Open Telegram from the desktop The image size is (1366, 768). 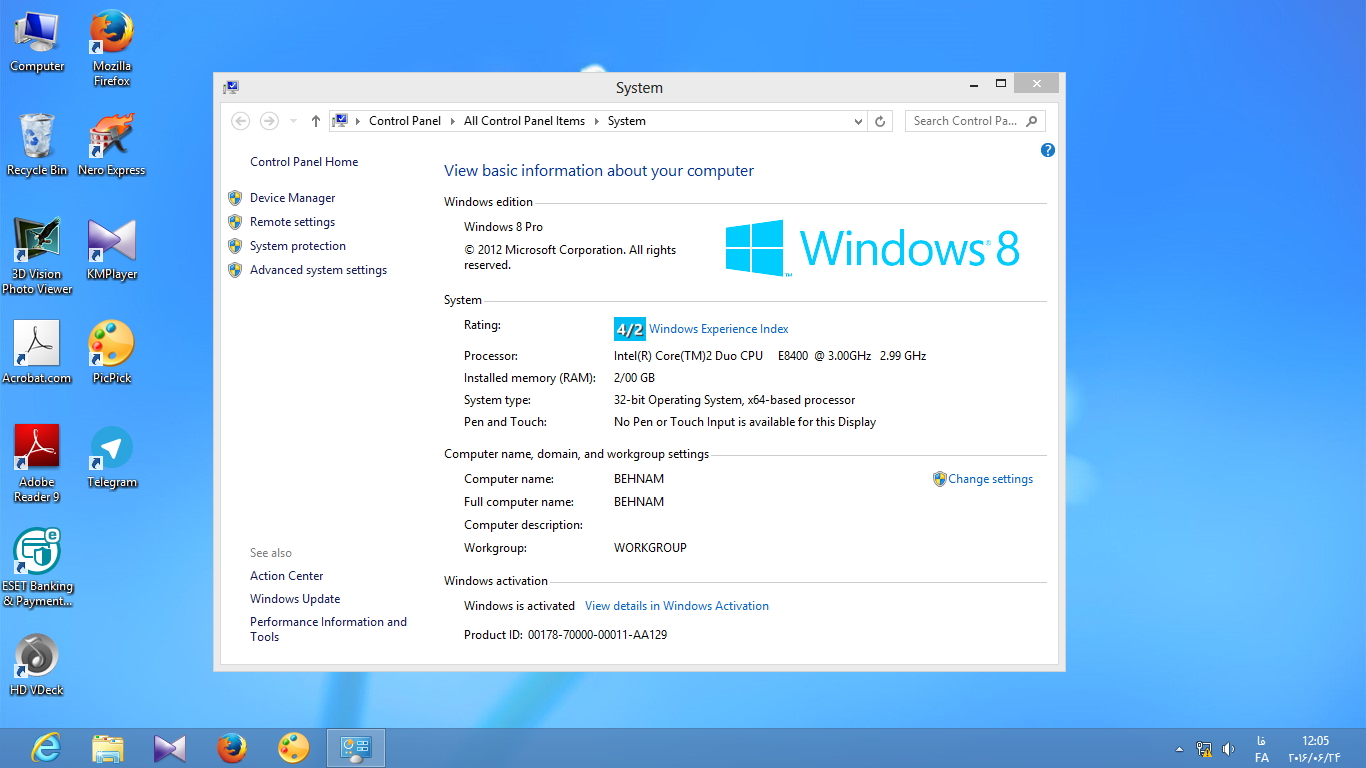(111, 457)
